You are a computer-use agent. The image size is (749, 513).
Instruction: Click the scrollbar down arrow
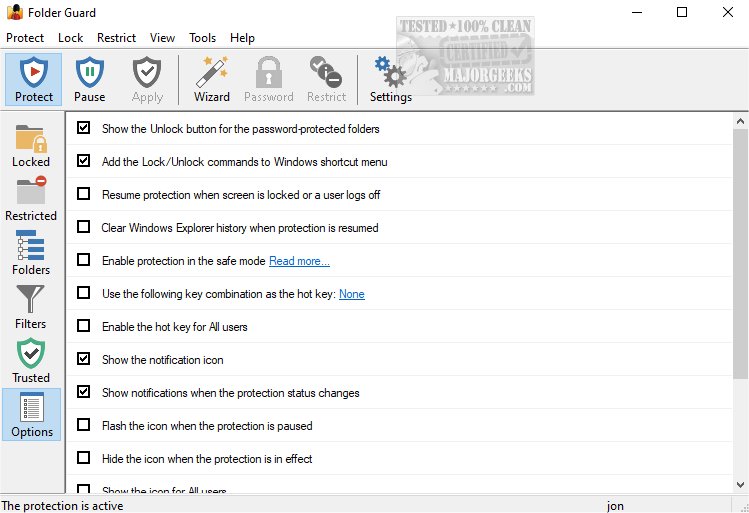[740, 485]
